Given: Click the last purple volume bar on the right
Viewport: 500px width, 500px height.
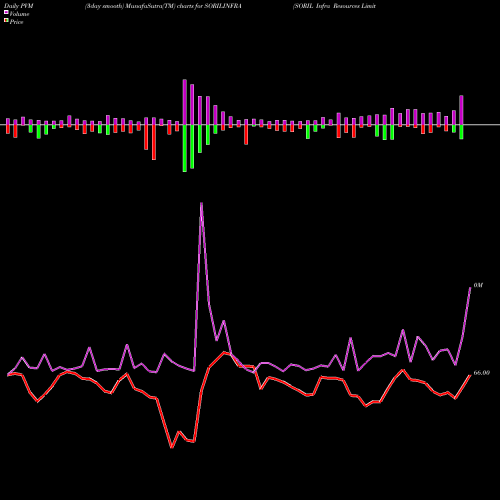Looking at the screenshot, I should (x=461, y=110).
